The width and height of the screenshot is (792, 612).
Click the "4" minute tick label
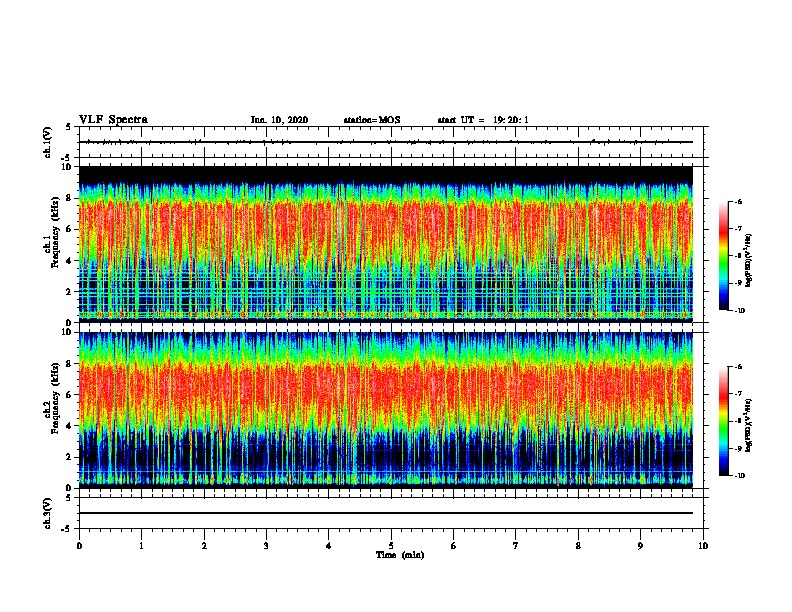(328, 546)
